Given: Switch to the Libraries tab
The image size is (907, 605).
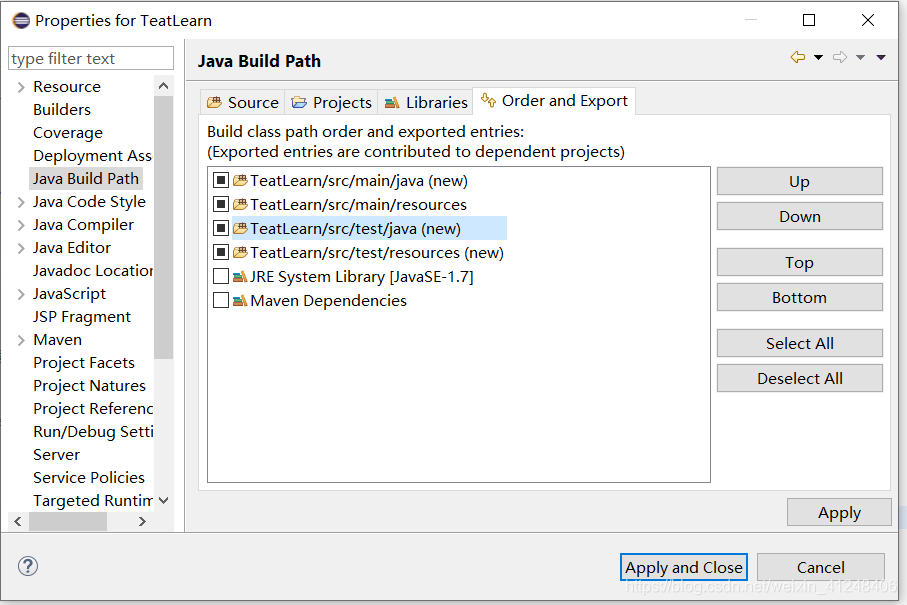Looking at the screenshot, I should pos(425,102).
